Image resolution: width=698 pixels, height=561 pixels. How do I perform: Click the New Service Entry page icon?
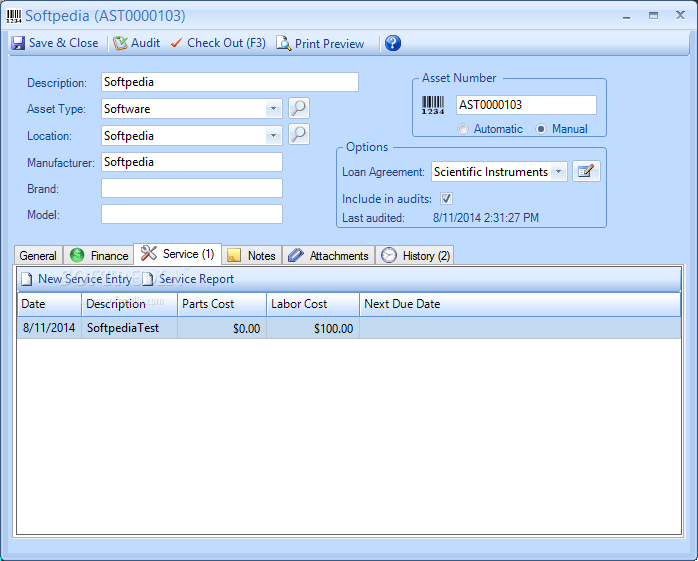tap(27, 279)
